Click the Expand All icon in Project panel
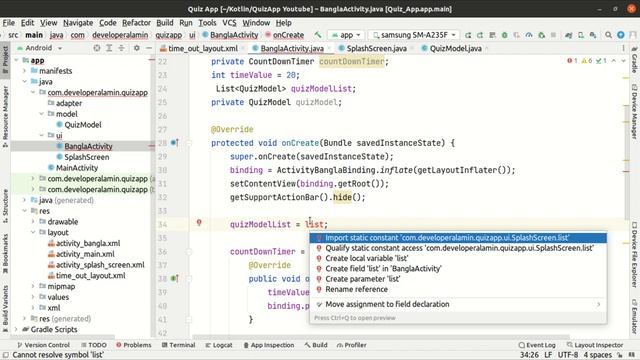This screenshot has height=360, width=640. (x=109, y=48)
